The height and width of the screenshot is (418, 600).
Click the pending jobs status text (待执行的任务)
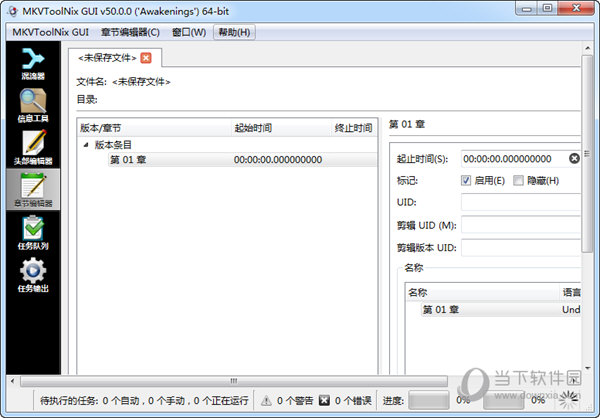pyautogui.click(x=144, y=401)
